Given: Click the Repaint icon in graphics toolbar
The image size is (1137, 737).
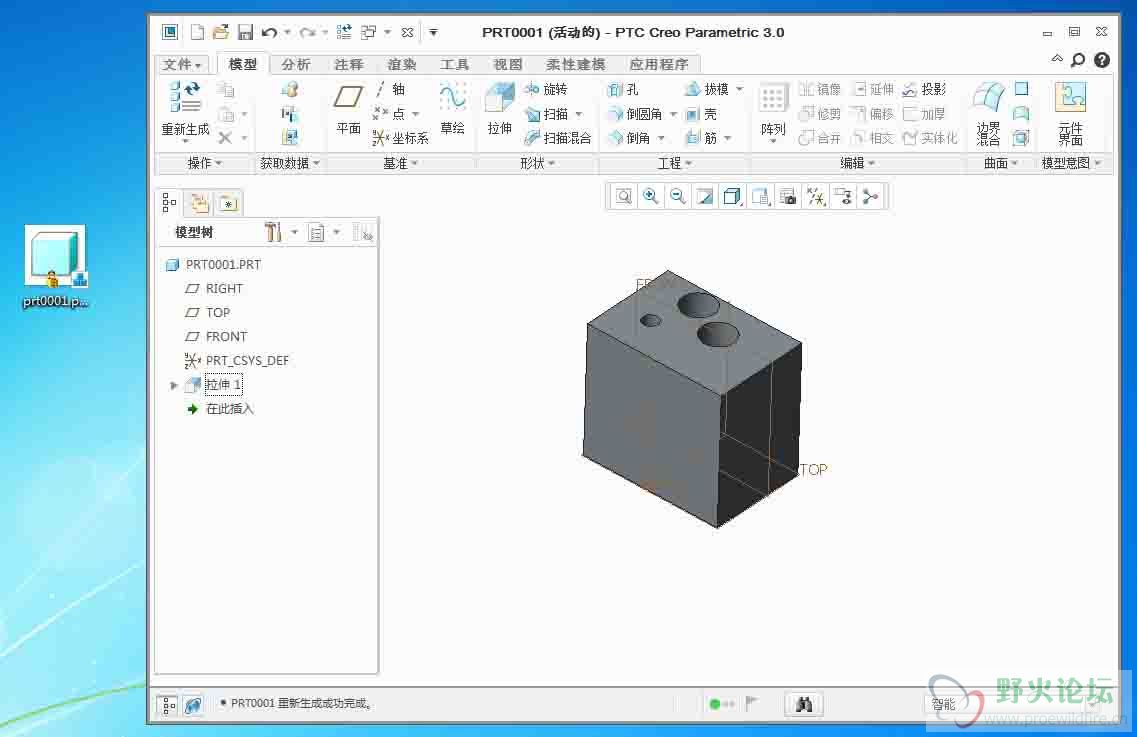Looking at the screenshot, I should click(704, 197).
